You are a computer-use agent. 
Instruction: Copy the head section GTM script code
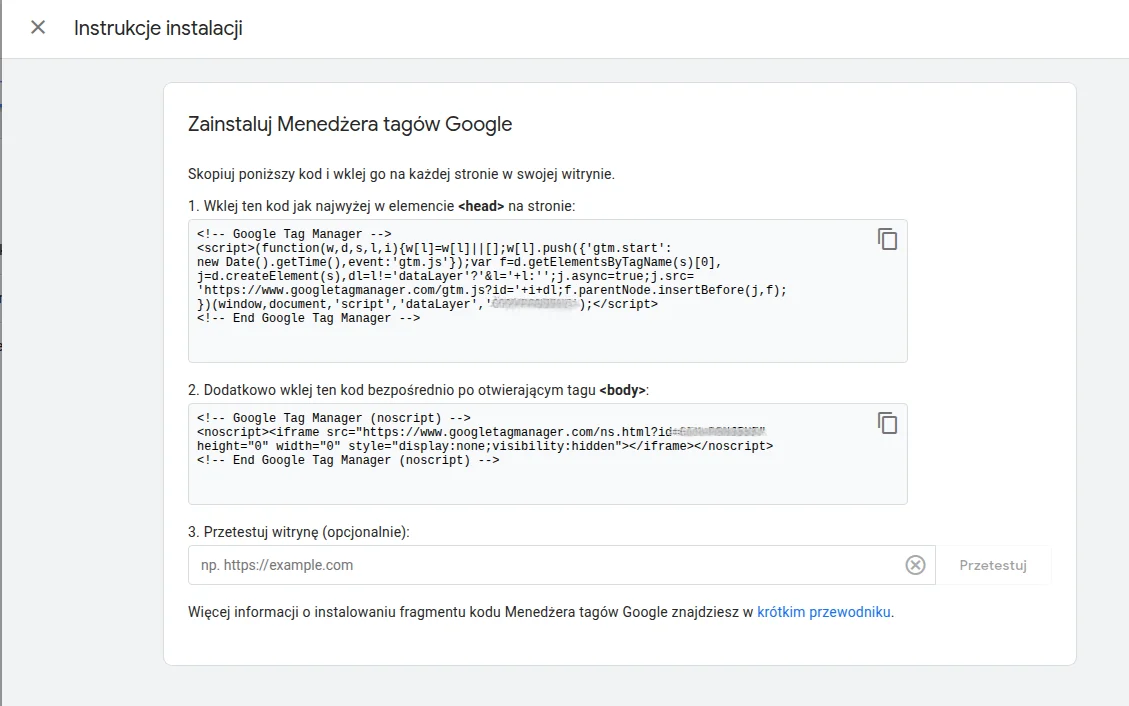click(x=887, y=239)
